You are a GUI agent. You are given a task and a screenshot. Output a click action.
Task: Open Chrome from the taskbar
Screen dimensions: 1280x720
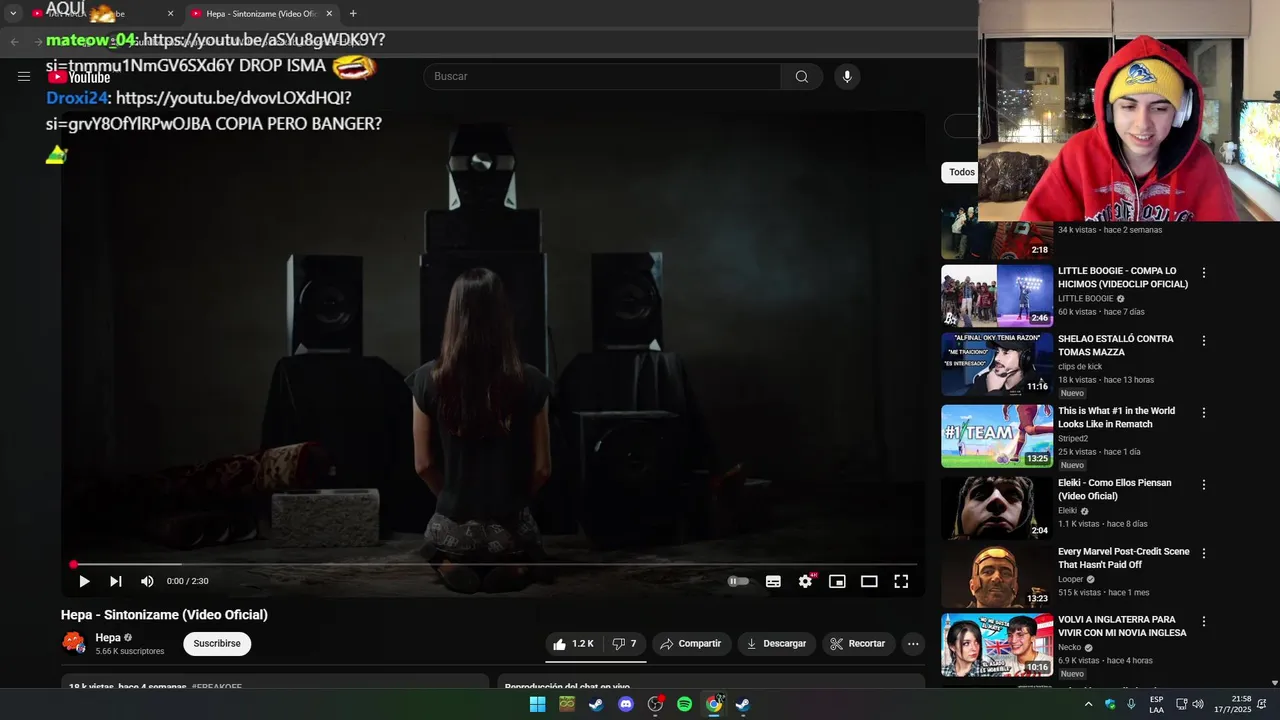coord(714,704)
